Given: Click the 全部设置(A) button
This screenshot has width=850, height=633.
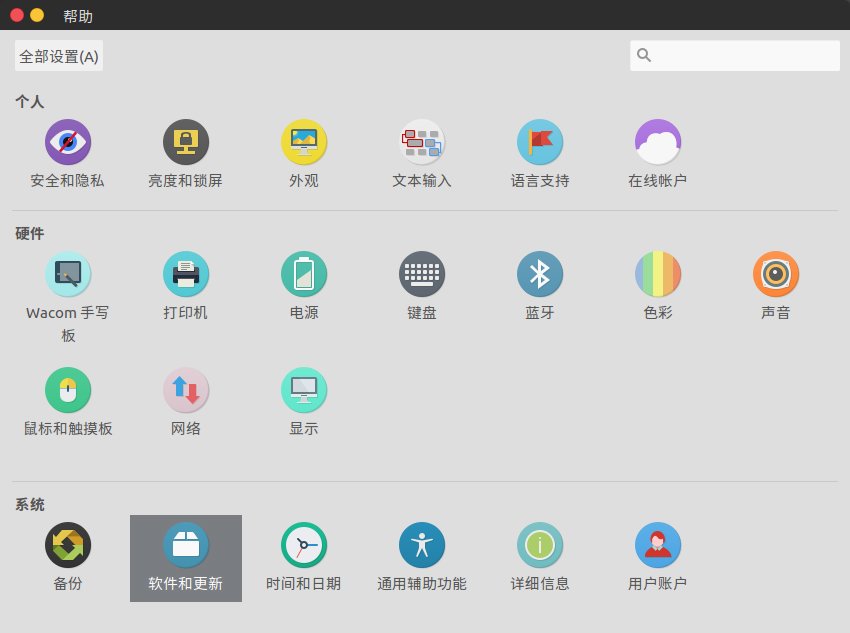Looking at the screenshot, I should pyautogui.click(x=59, y=56).
